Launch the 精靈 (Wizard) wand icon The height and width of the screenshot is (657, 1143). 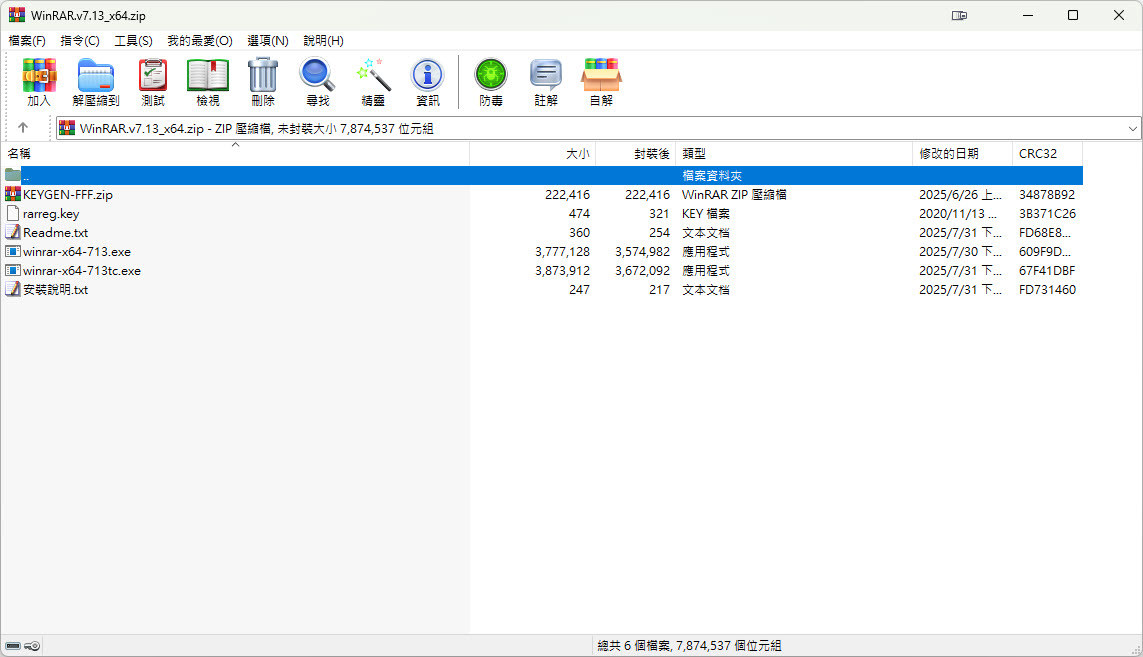[373, 81]
